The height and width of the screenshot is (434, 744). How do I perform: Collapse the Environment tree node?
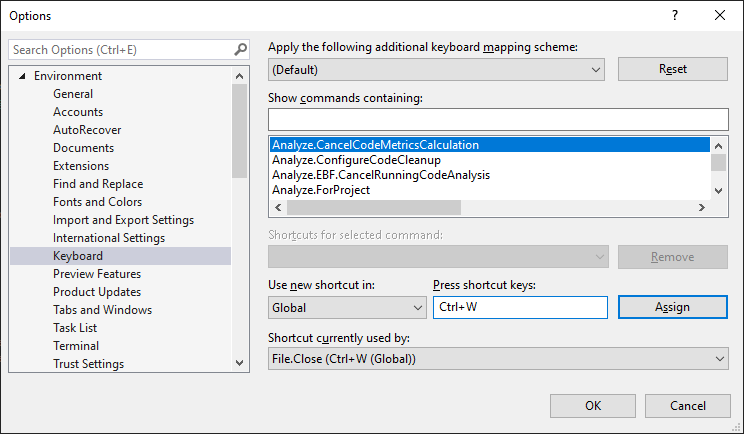(x=22, y=76)
